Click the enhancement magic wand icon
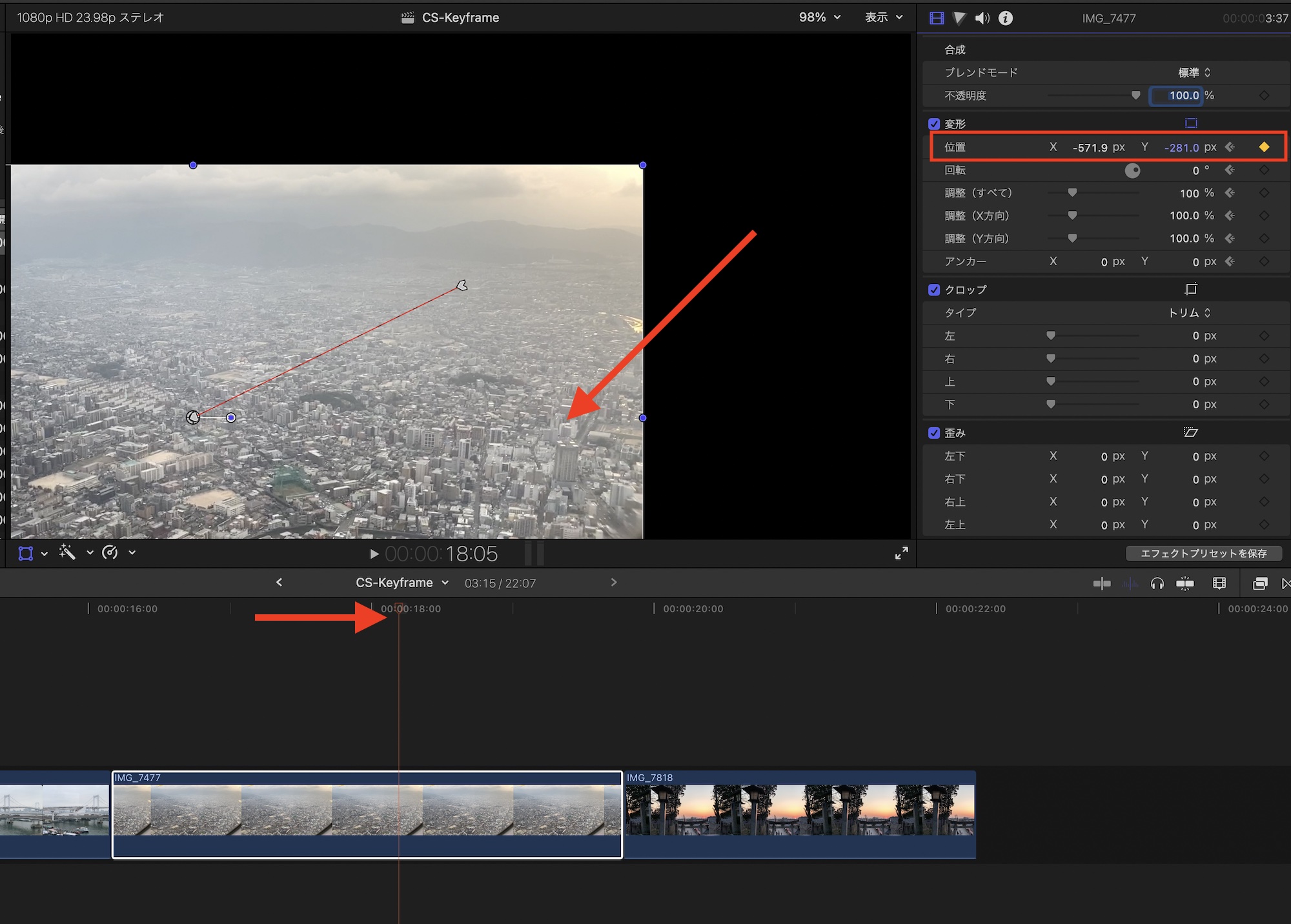Viewport: 1291px width, 924px height. click(67, 552)
